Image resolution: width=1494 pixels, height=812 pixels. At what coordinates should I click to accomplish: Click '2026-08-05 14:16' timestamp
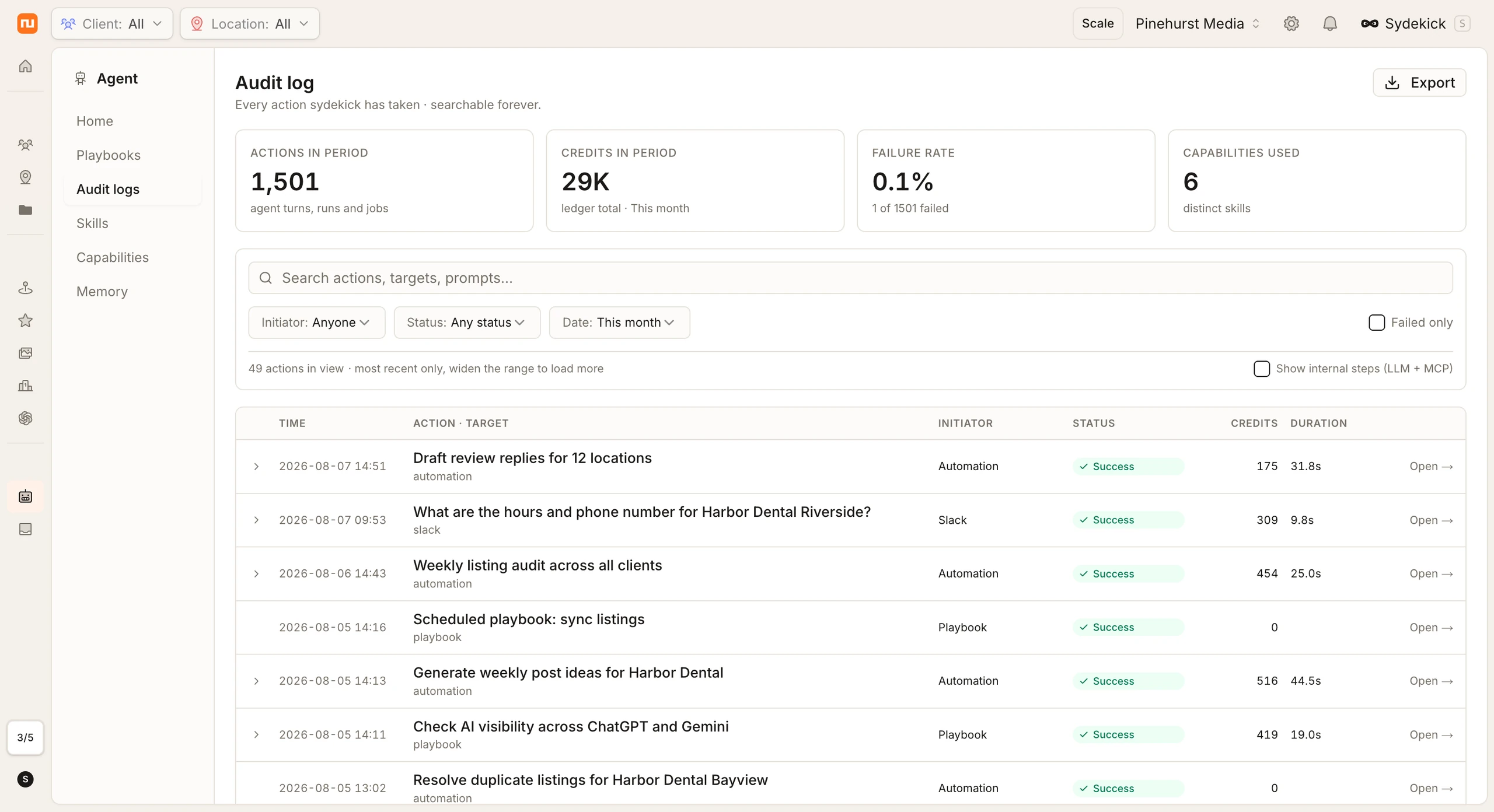[x=333, y=627]
